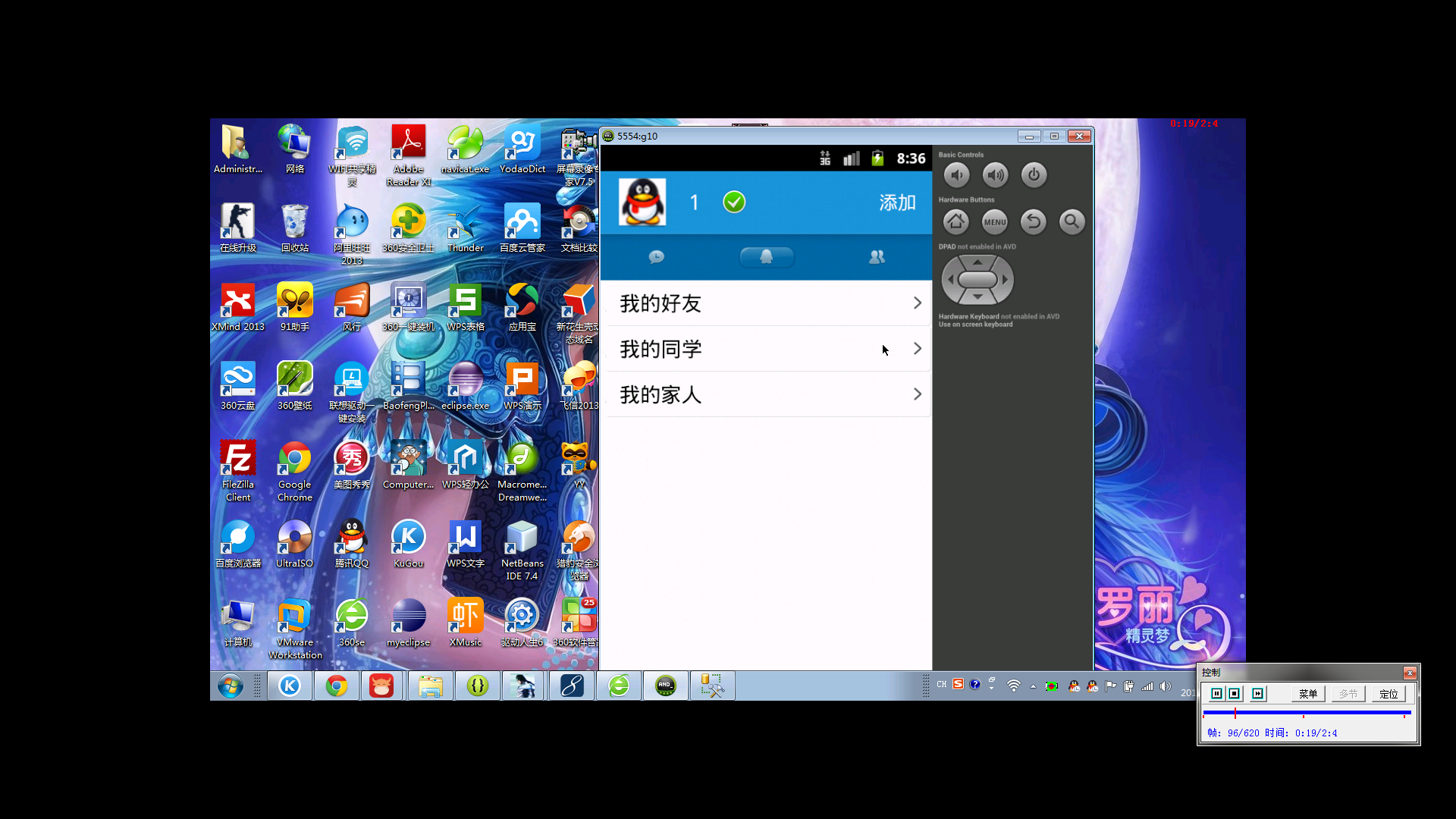Open navicat.exe desktop shortcut
The height and width of the screenshot is (819, 1456).
tap(465, 149)
